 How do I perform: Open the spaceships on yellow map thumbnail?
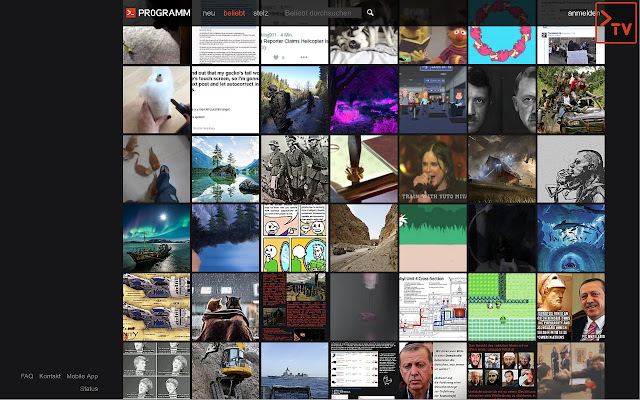pyautogui.click(x=156, y=307)
